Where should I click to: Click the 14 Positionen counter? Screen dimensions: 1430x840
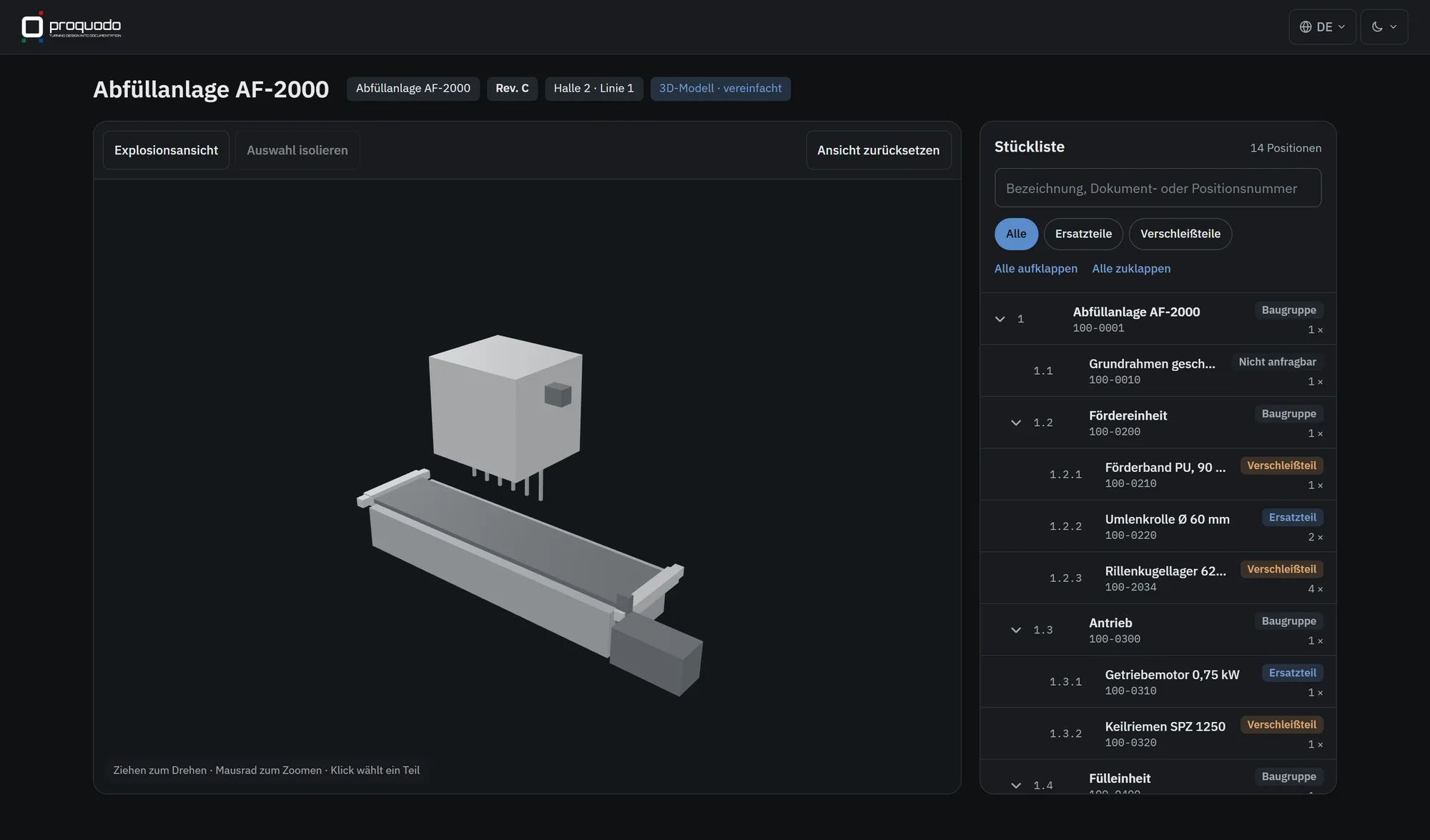pos(1285,148)
